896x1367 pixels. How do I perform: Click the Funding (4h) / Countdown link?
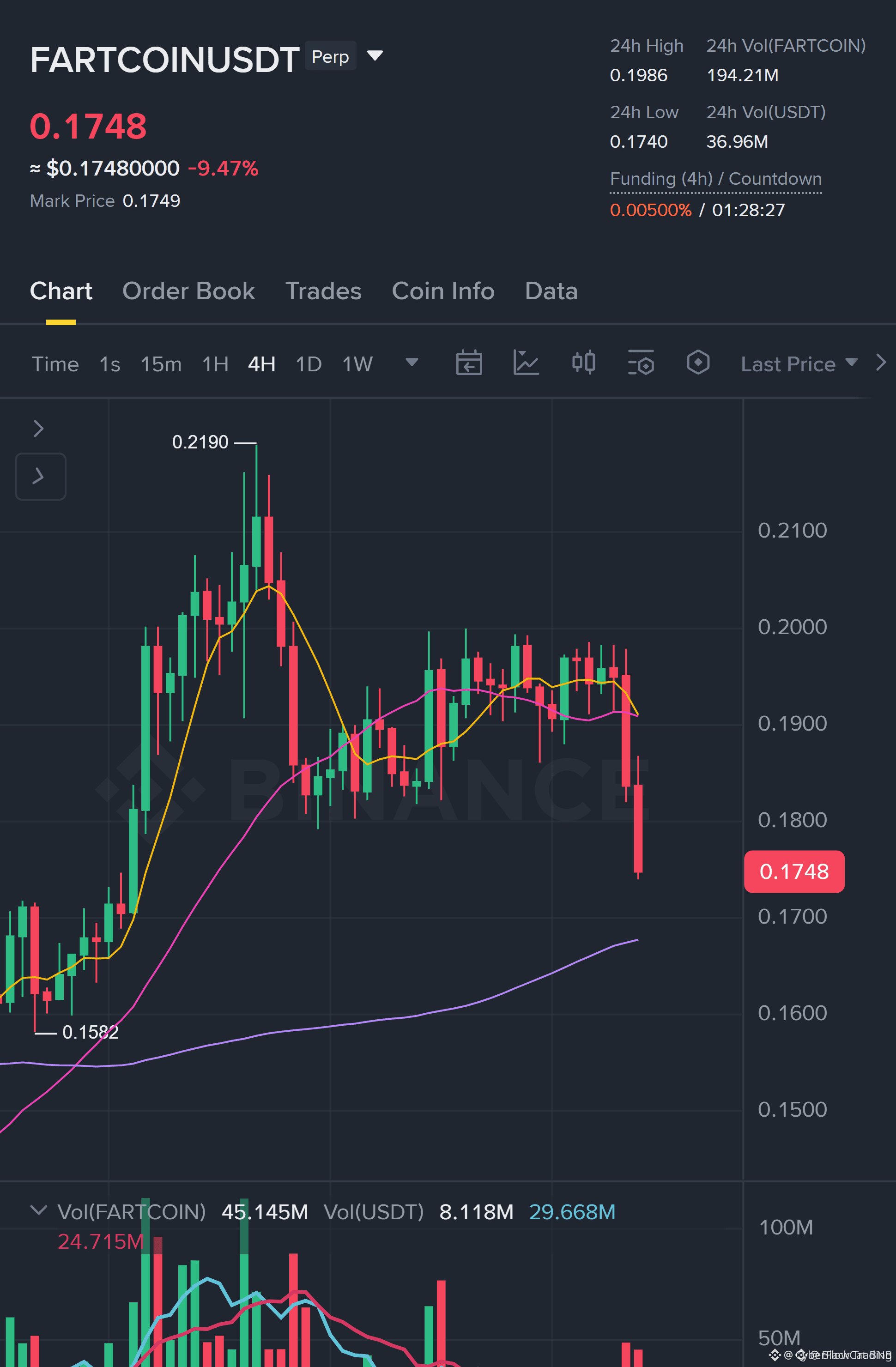click(716, 179)
